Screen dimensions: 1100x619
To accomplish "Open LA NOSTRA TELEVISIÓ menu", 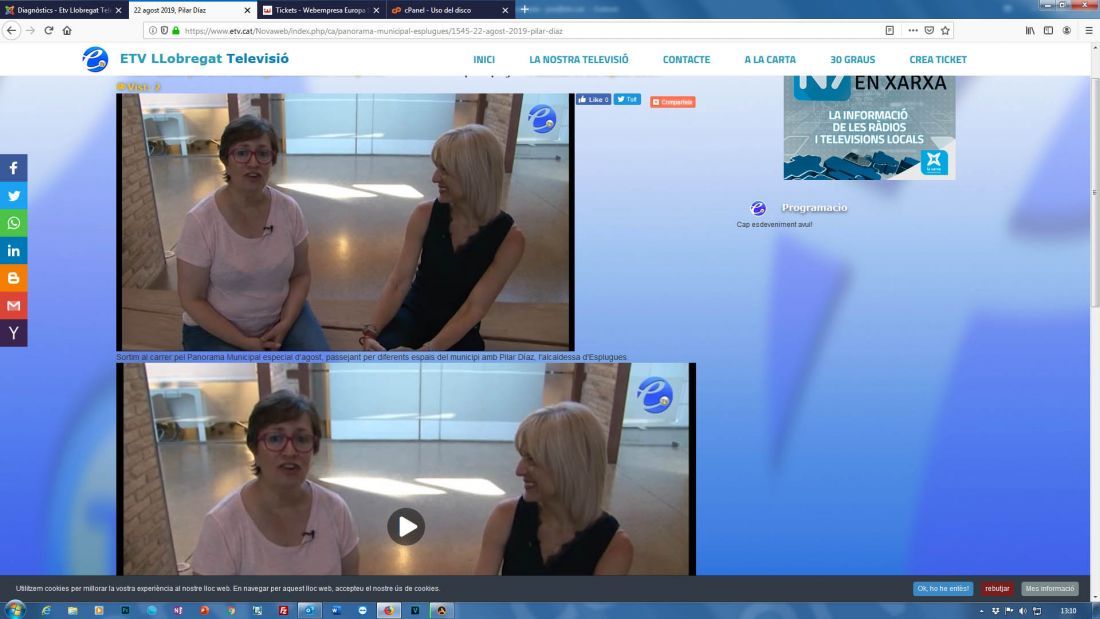I will [579, 60].
